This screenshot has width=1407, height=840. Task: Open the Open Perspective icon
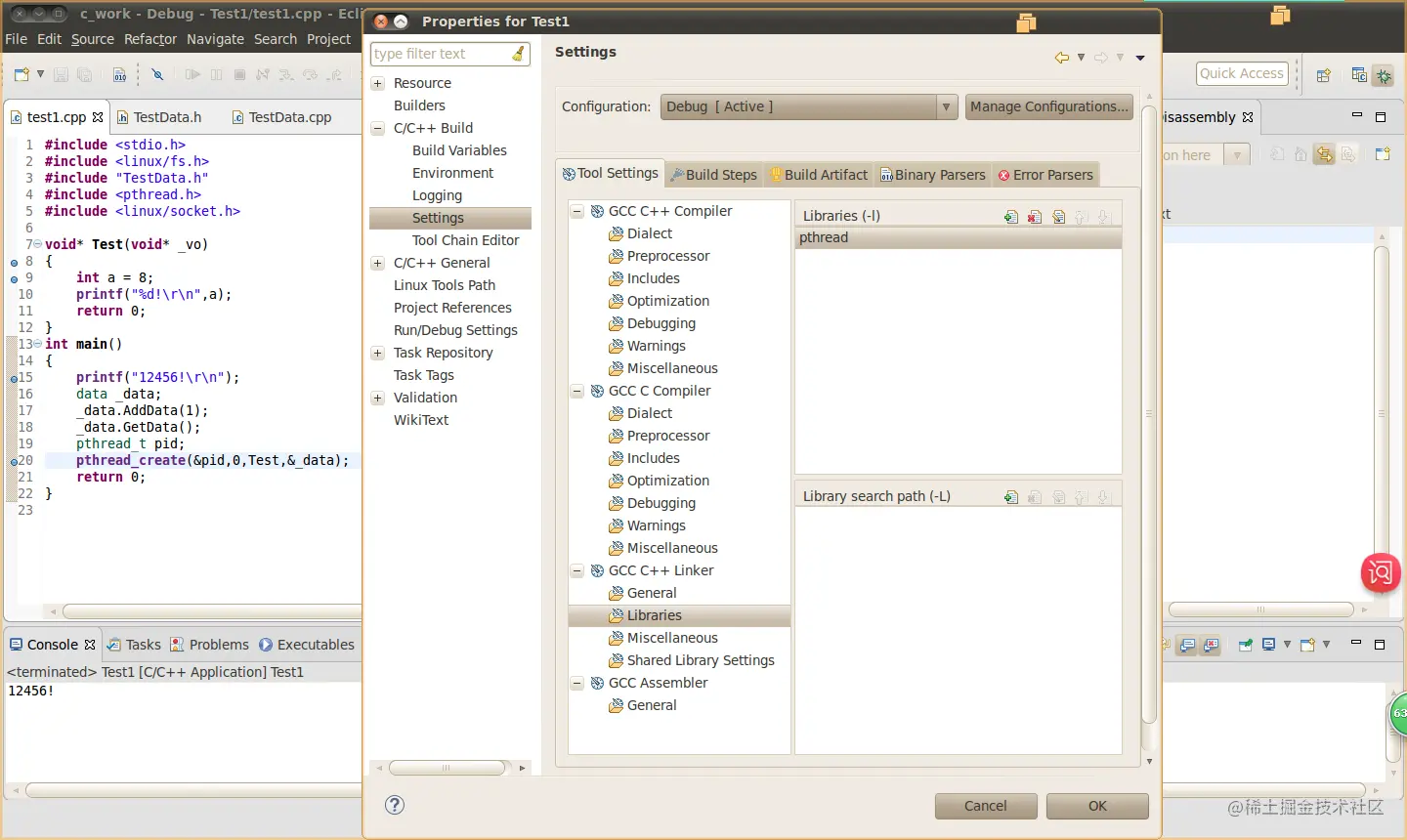1324,75
